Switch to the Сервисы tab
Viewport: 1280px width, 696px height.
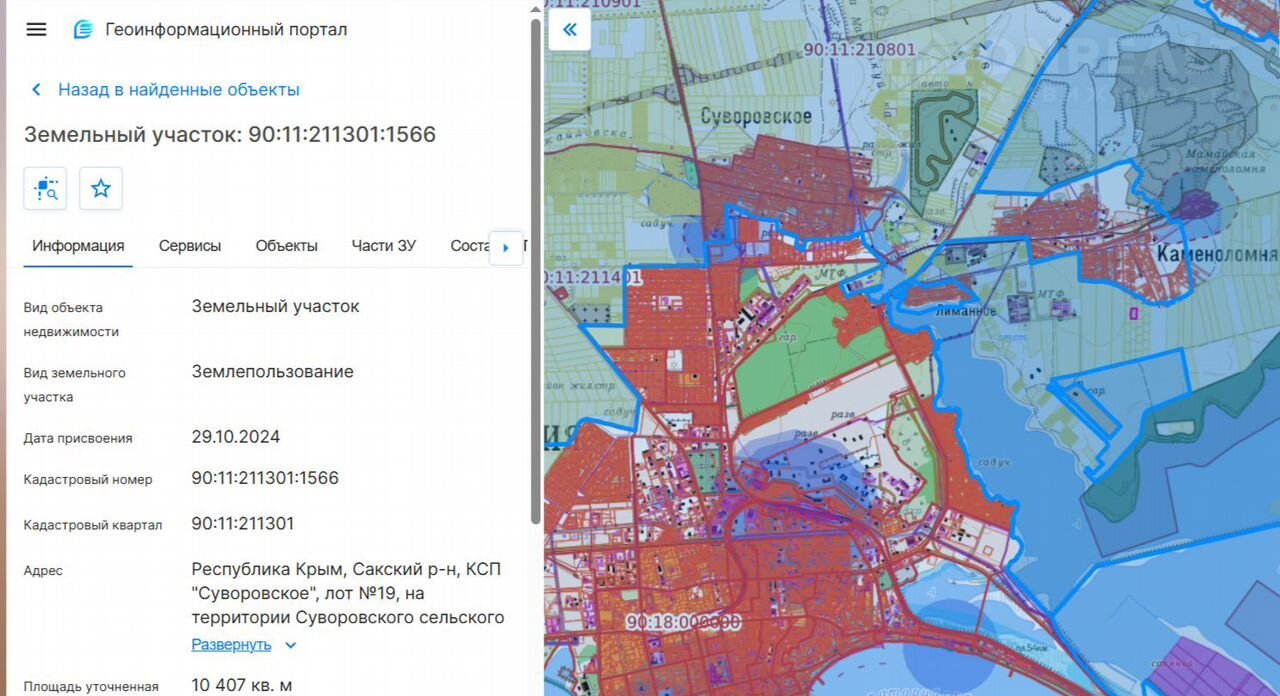click(x=190, y=246)
